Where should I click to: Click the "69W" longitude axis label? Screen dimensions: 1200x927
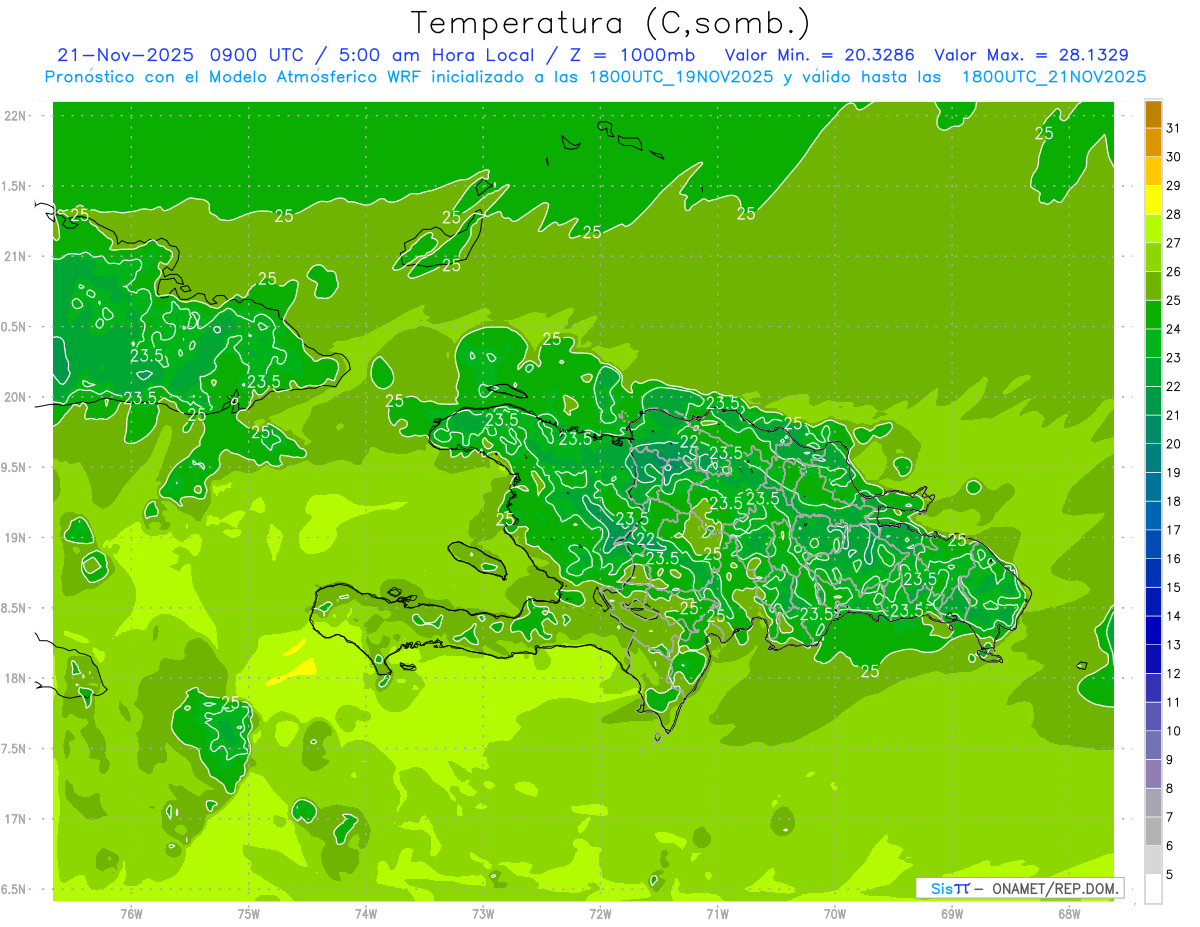[x=952, y=913]
